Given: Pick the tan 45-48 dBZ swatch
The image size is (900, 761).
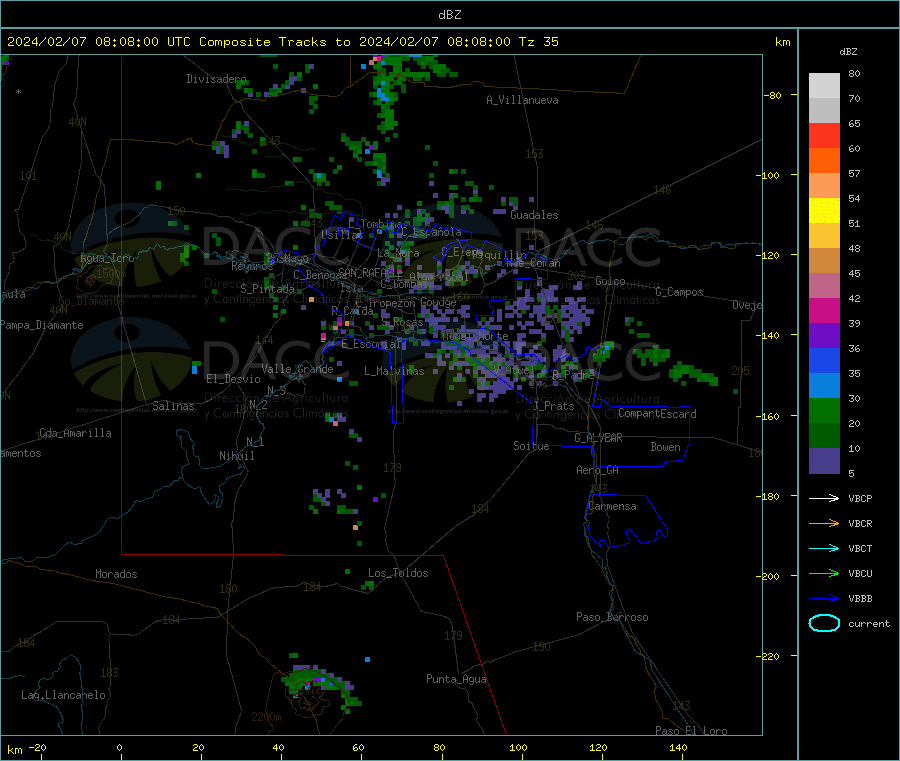Looking at the screenshot, I should pos(824,261).
